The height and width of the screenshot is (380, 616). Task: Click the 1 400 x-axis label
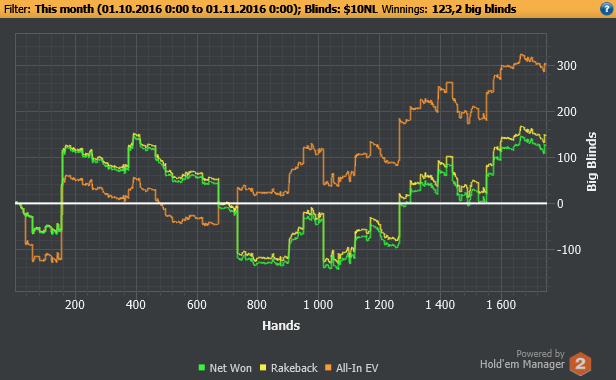click(440, 305)
